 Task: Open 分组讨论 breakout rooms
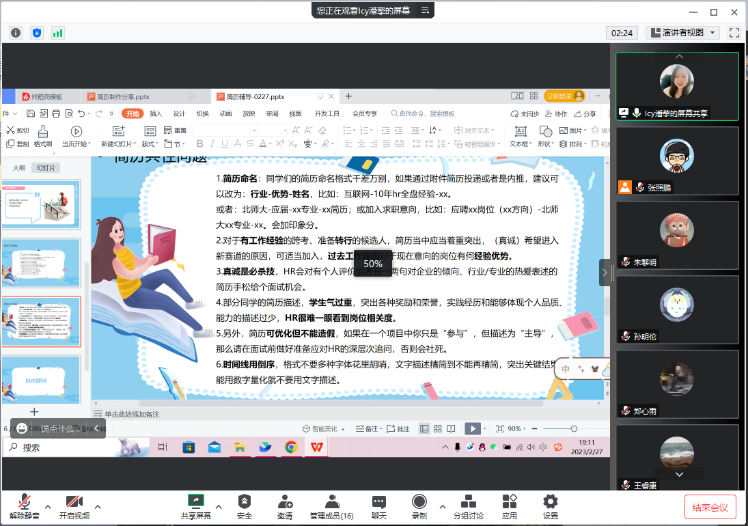click(467, 503)
